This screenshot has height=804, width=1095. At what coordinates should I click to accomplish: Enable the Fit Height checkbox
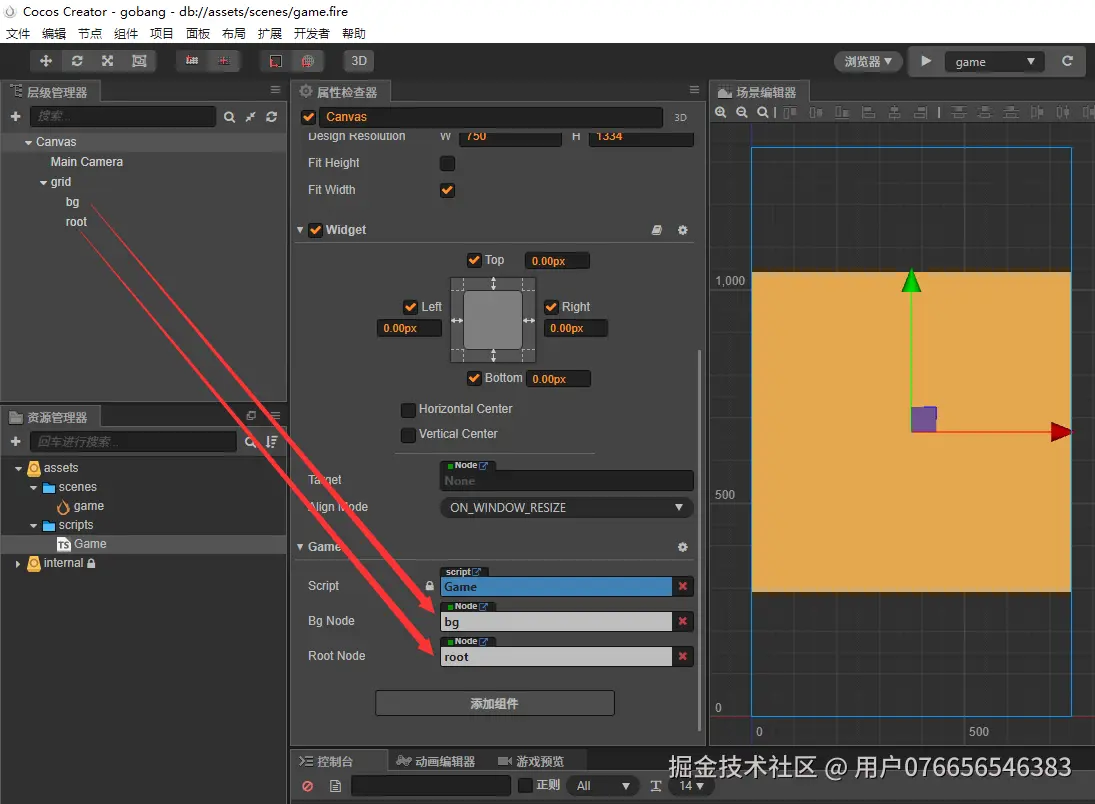(x=448, y=163)
